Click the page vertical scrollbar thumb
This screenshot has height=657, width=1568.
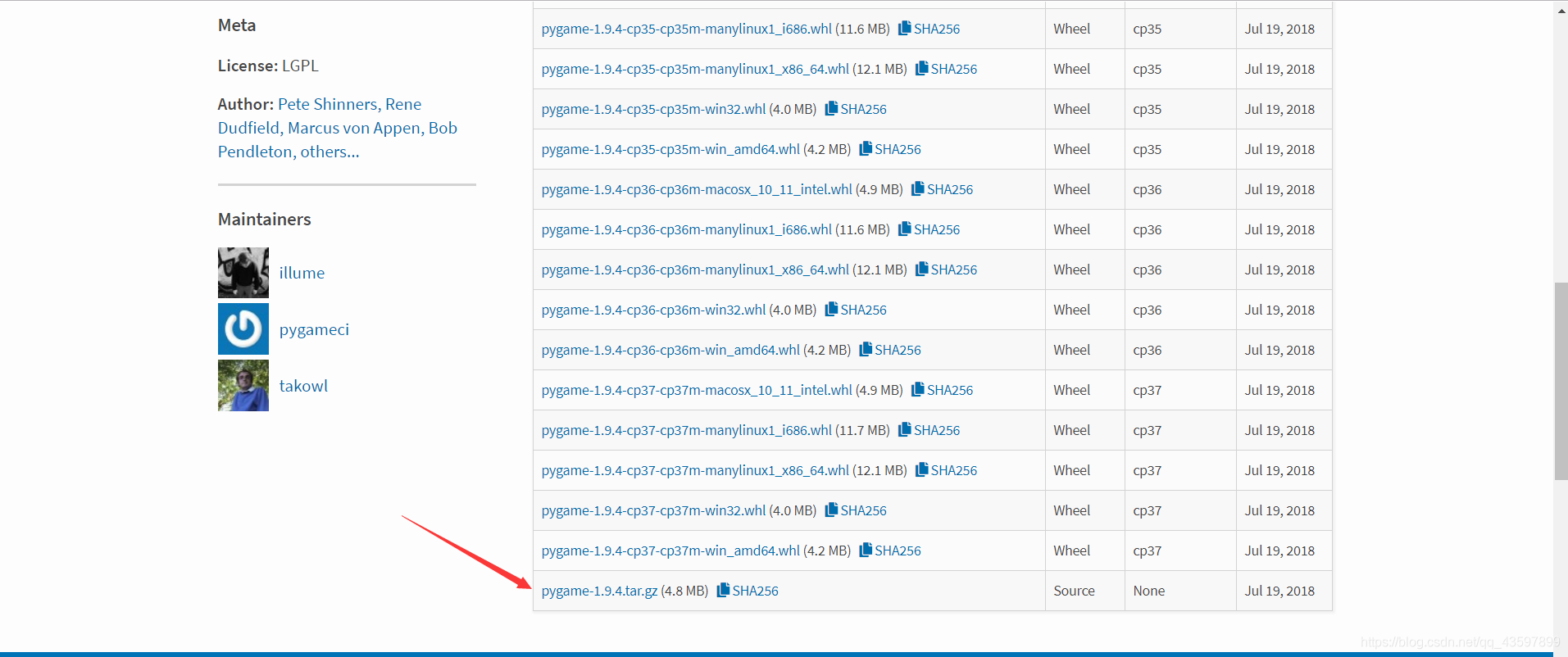[1561, 381]
